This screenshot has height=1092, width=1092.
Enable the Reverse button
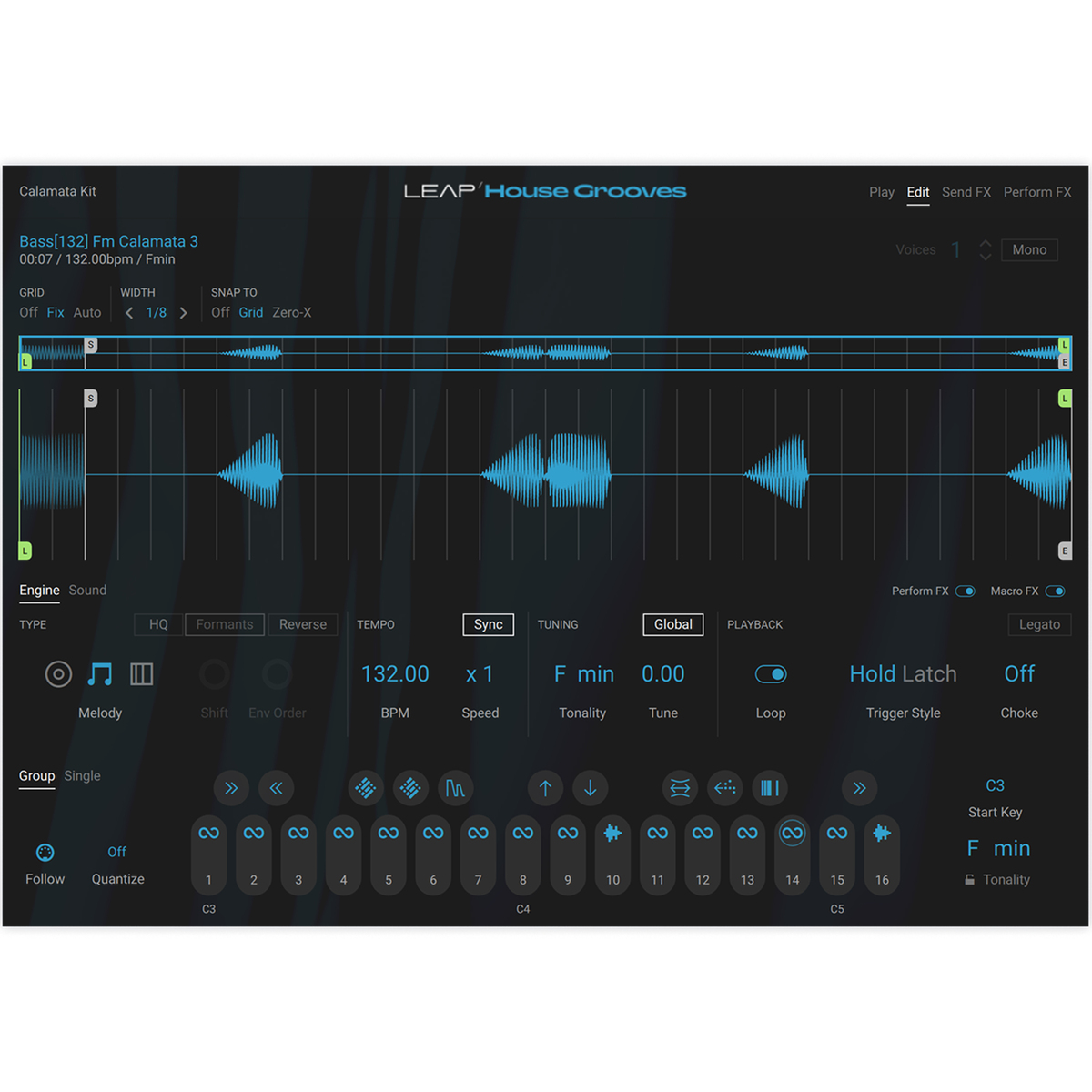pos(302,624)
